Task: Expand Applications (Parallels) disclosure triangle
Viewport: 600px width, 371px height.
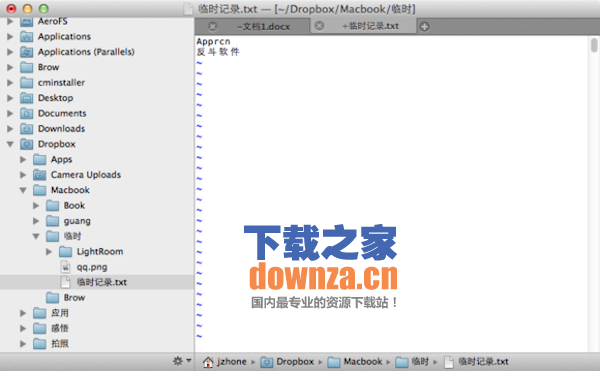Action: pyautogui.click(x=10, y=52)
